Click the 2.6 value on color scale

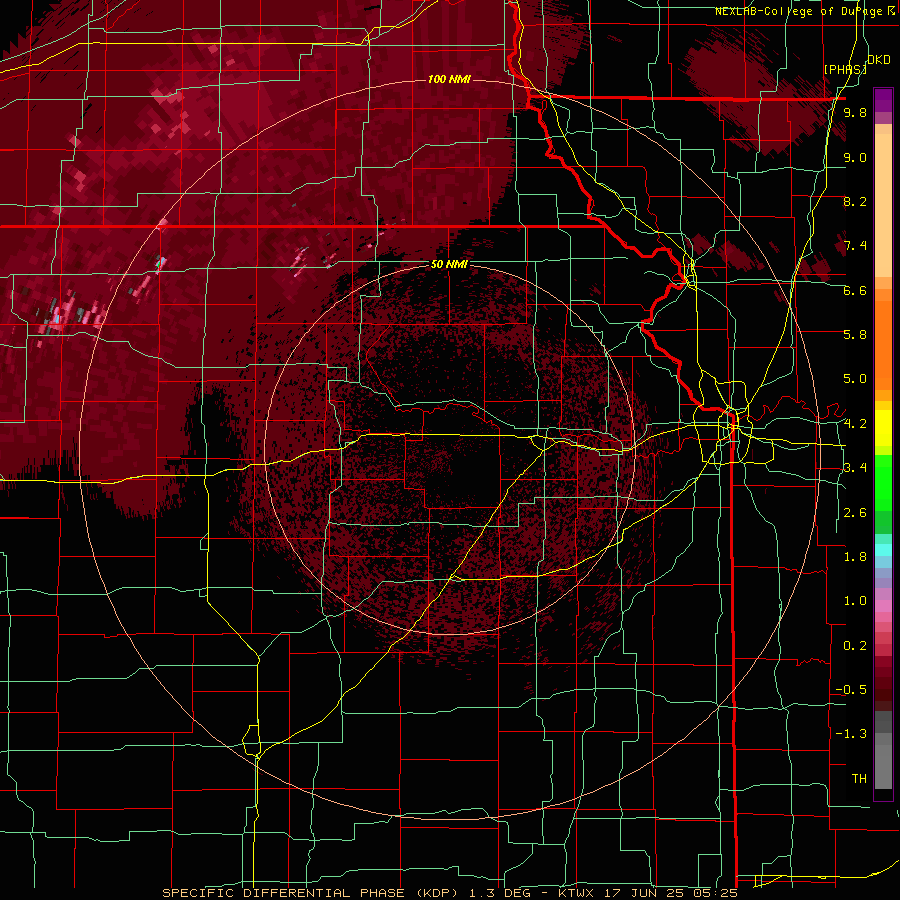pyautogui.click(x=855, y=513)
